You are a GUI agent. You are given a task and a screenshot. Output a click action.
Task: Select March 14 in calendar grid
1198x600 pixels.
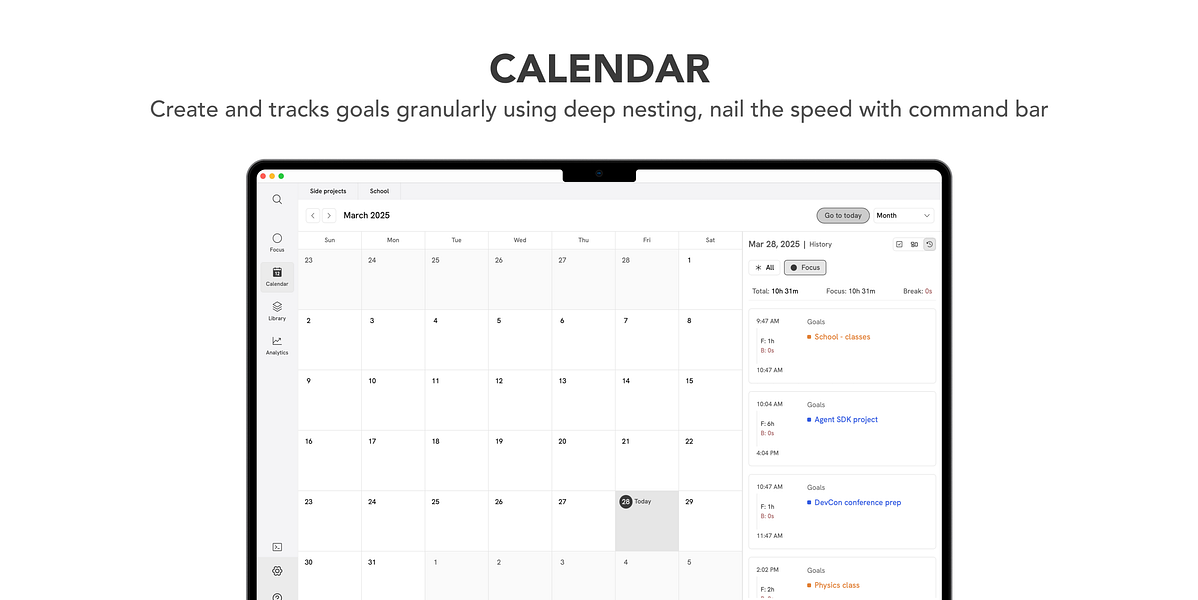point(646,400)
